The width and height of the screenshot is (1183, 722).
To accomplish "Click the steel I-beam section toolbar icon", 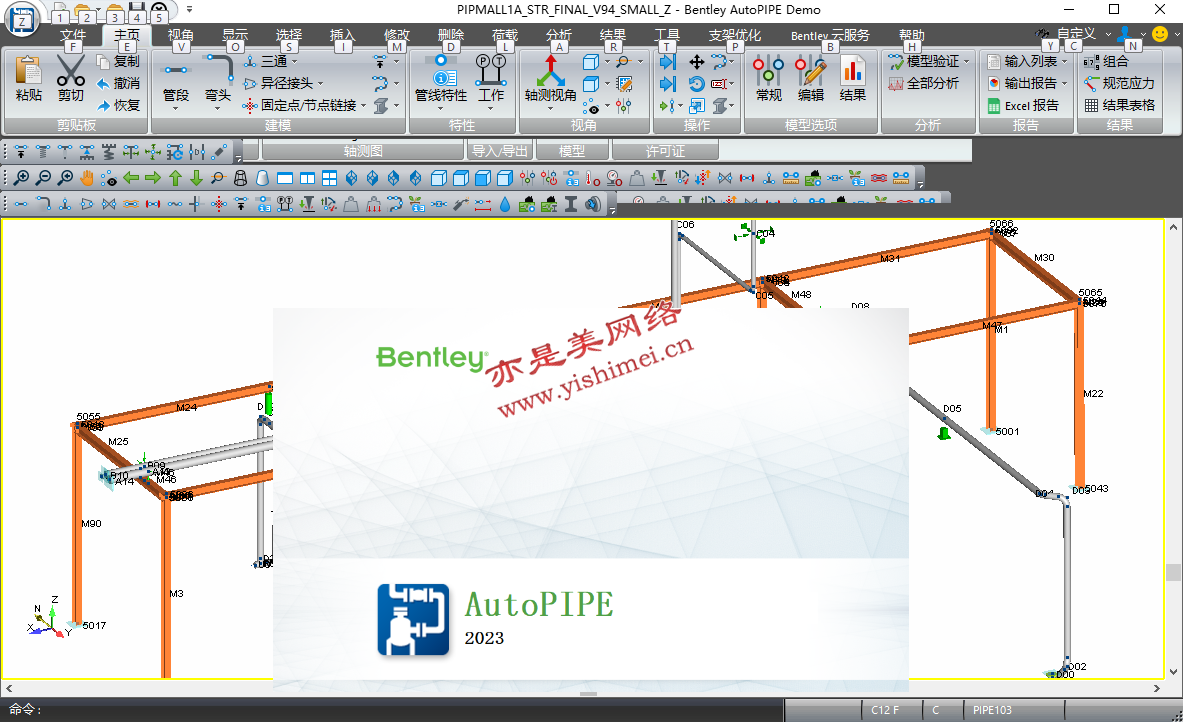I will point(571,204).
